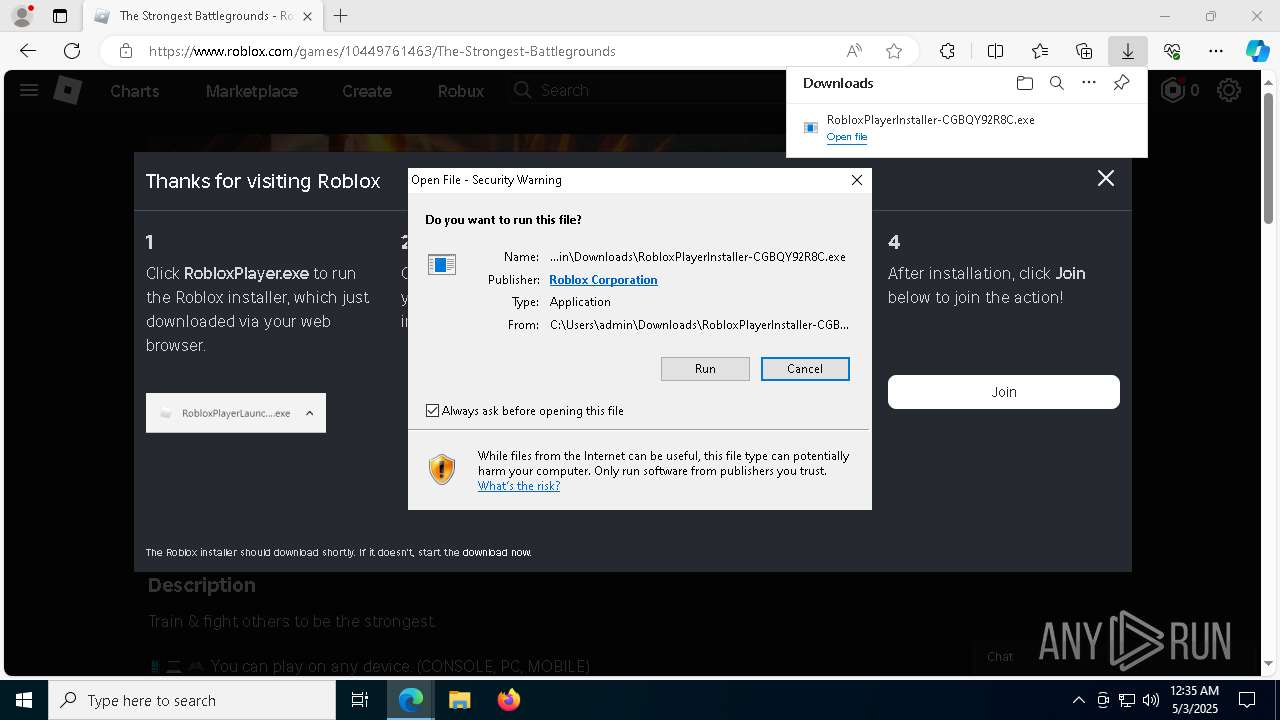
Task: Open File Explorer from the taskbar
Action: pos(459,700)
